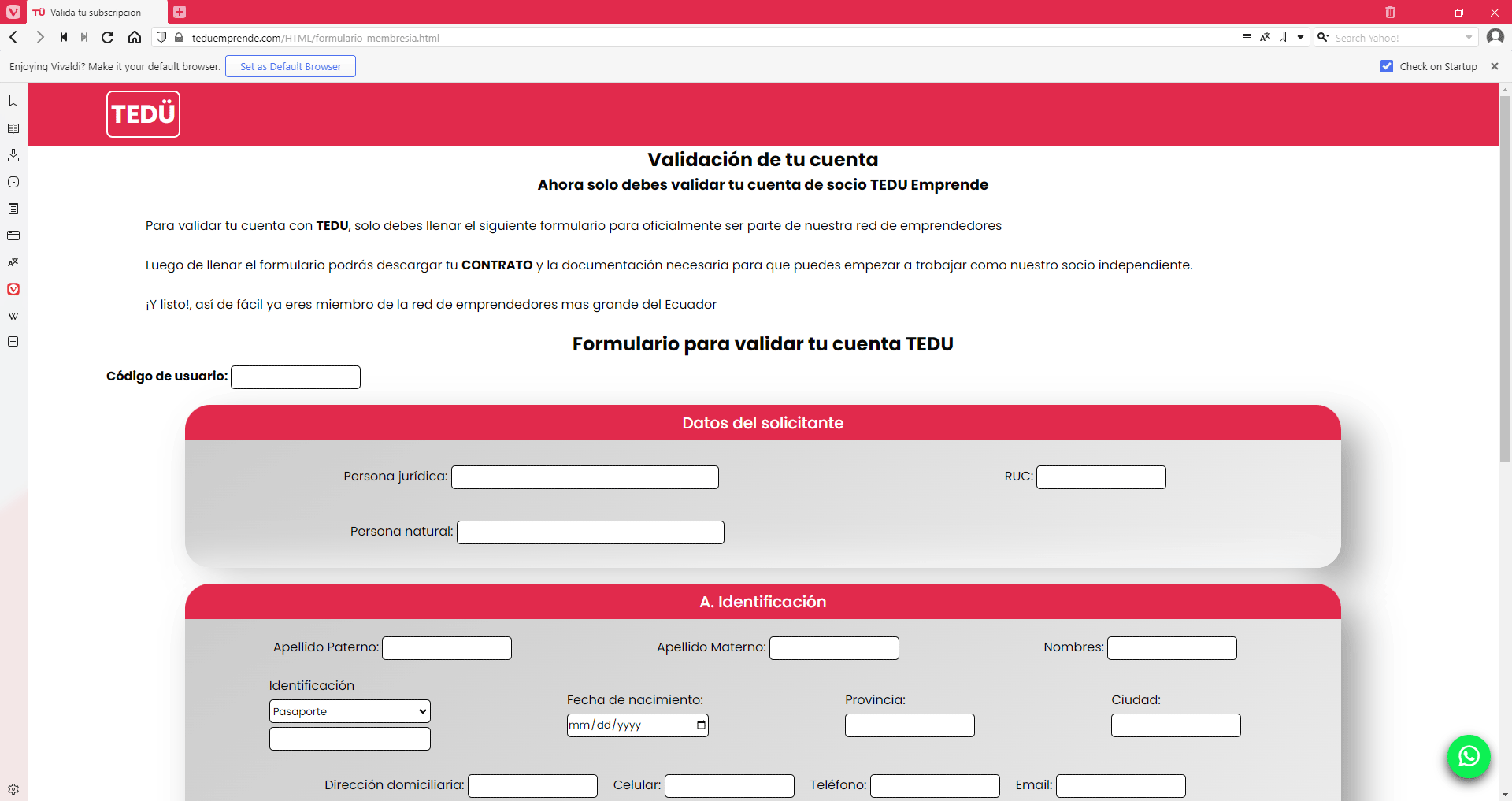Click the TEDU logo
Image resolution: width=1512 pixels, height=801 pixels.
pyautogui.click(x=143, y=114)
